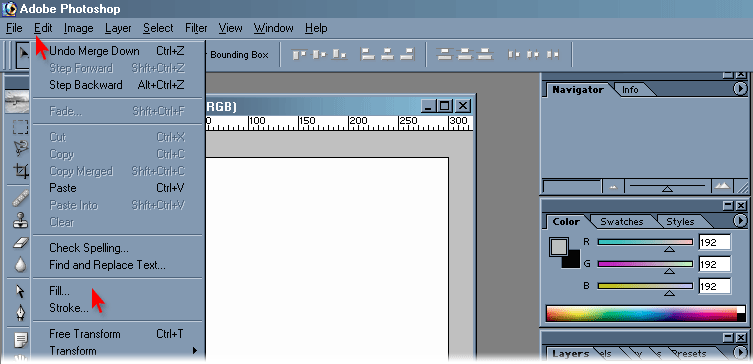Select the Rectangular Marquee tool
The image size is (753, 364).
click(x=20, y=127)
